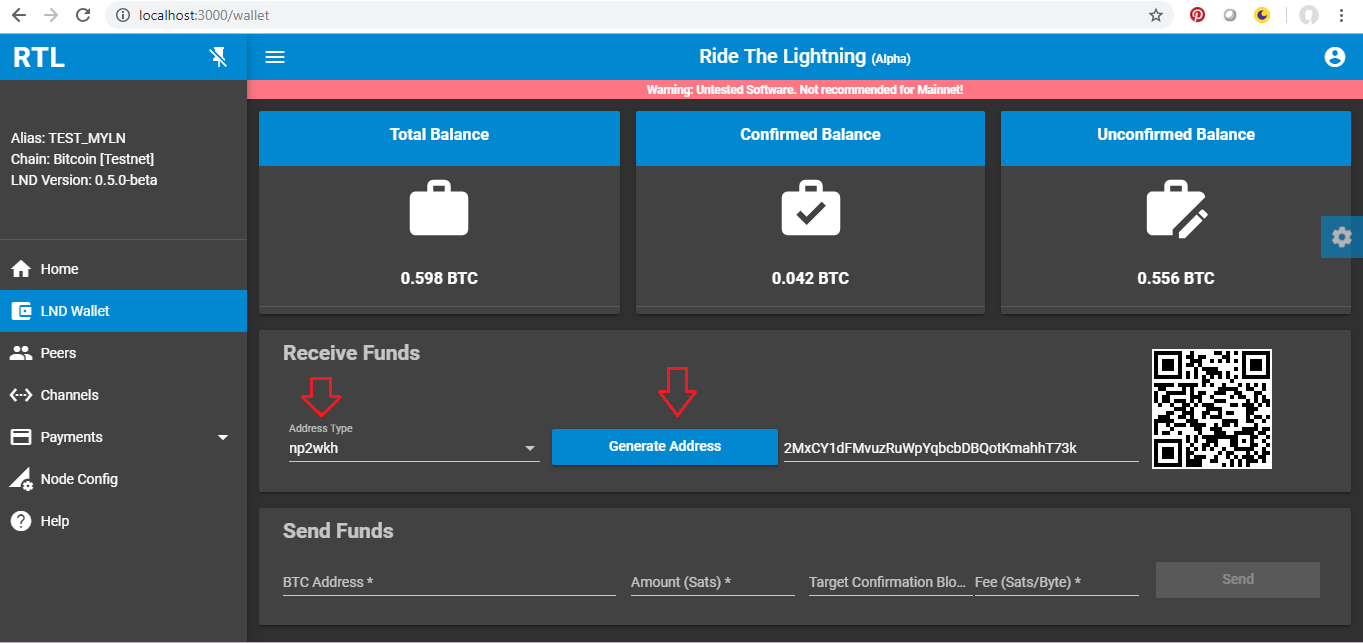Open the Help page
The width and height of the screenshot is (1363, 643).
pos(123,521)
